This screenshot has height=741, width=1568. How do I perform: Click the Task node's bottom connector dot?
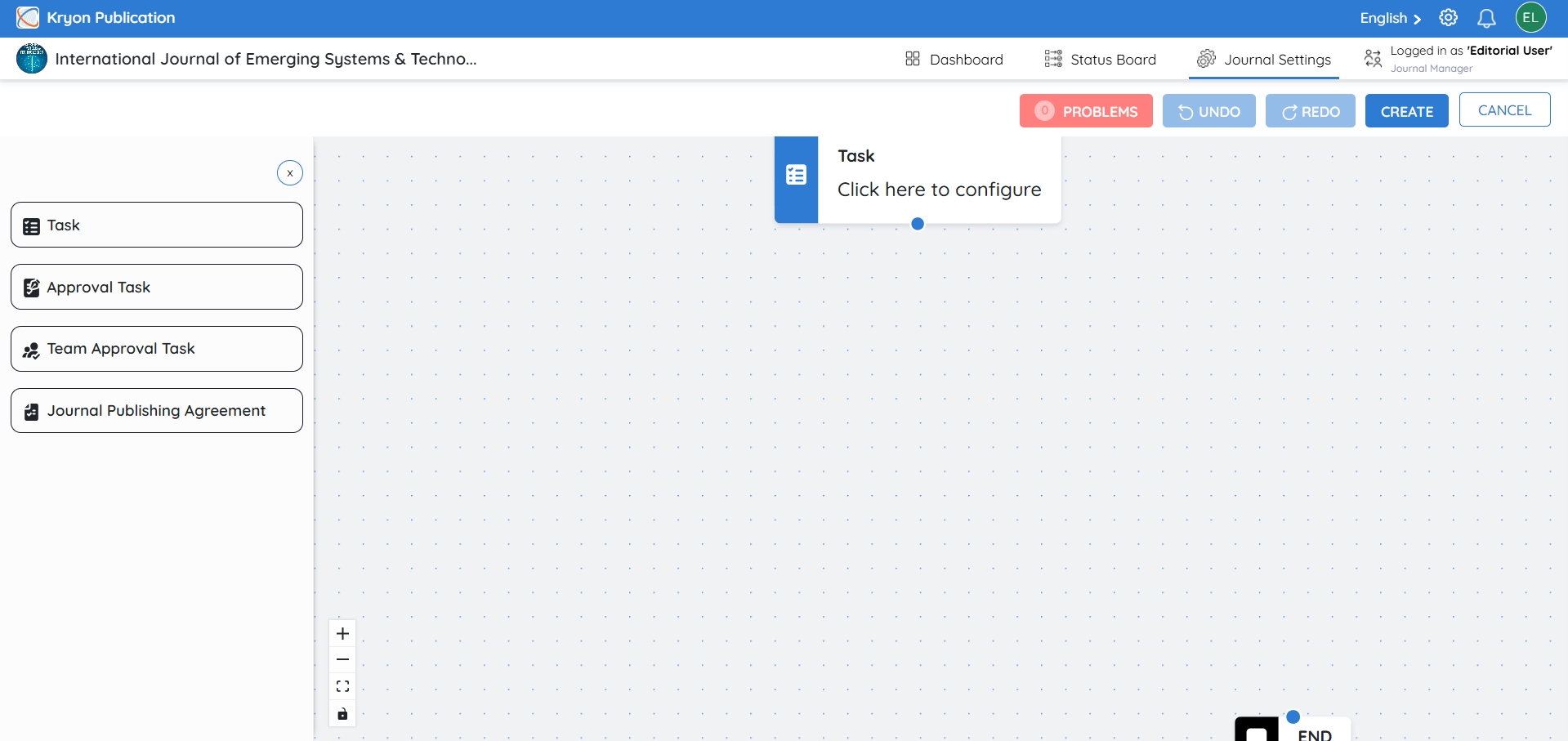click(x=918, y=224)
